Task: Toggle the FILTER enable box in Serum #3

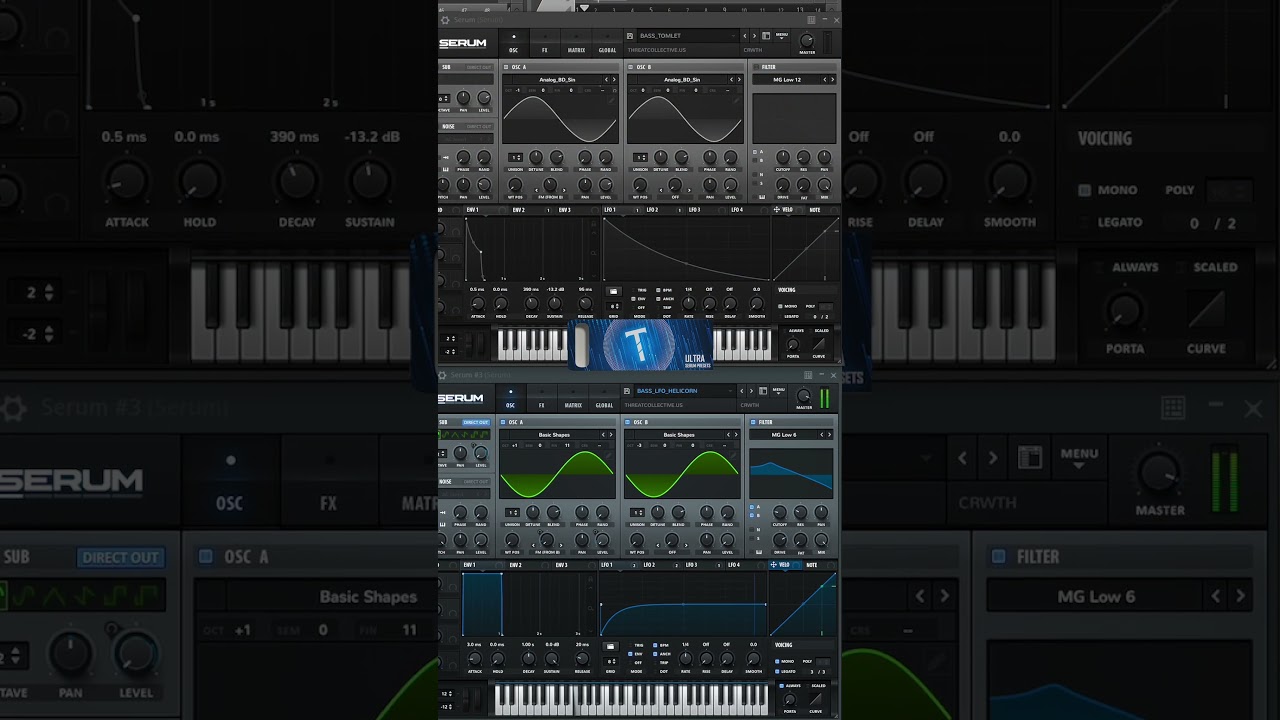Action: point(753,422)
